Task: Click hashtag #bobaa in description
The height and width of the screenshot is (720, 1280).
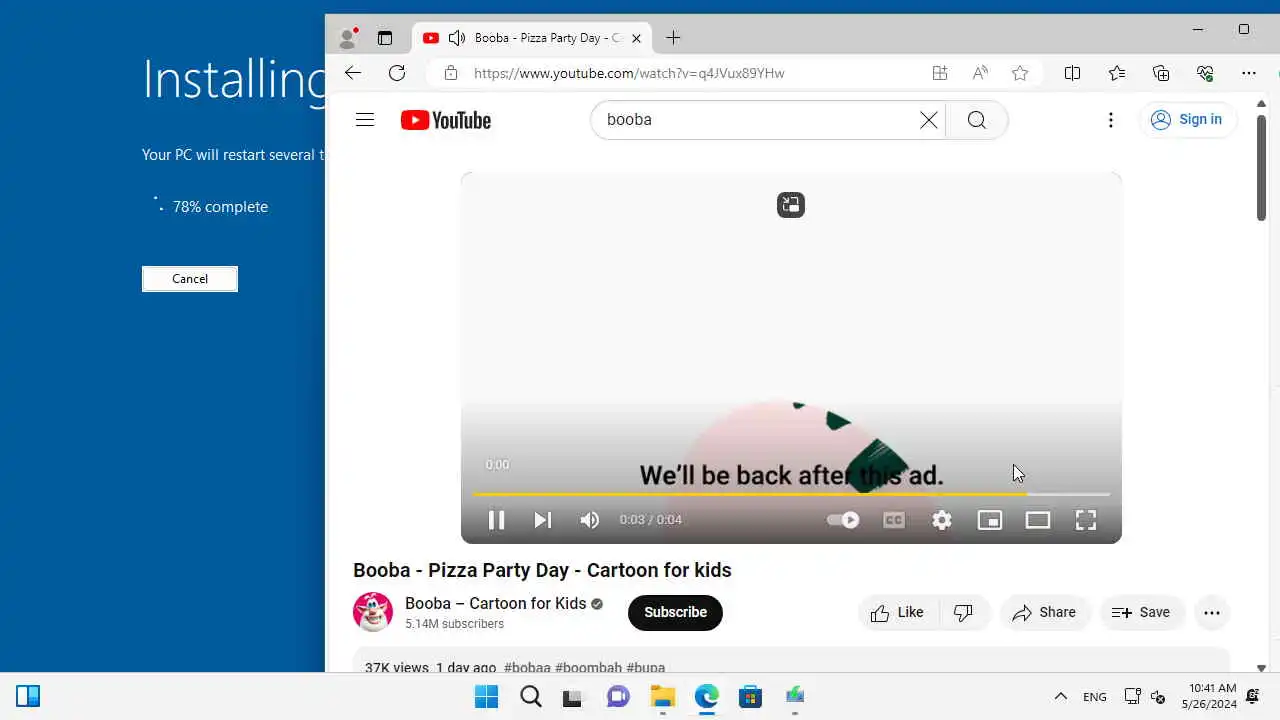Action: click(527, 668)
